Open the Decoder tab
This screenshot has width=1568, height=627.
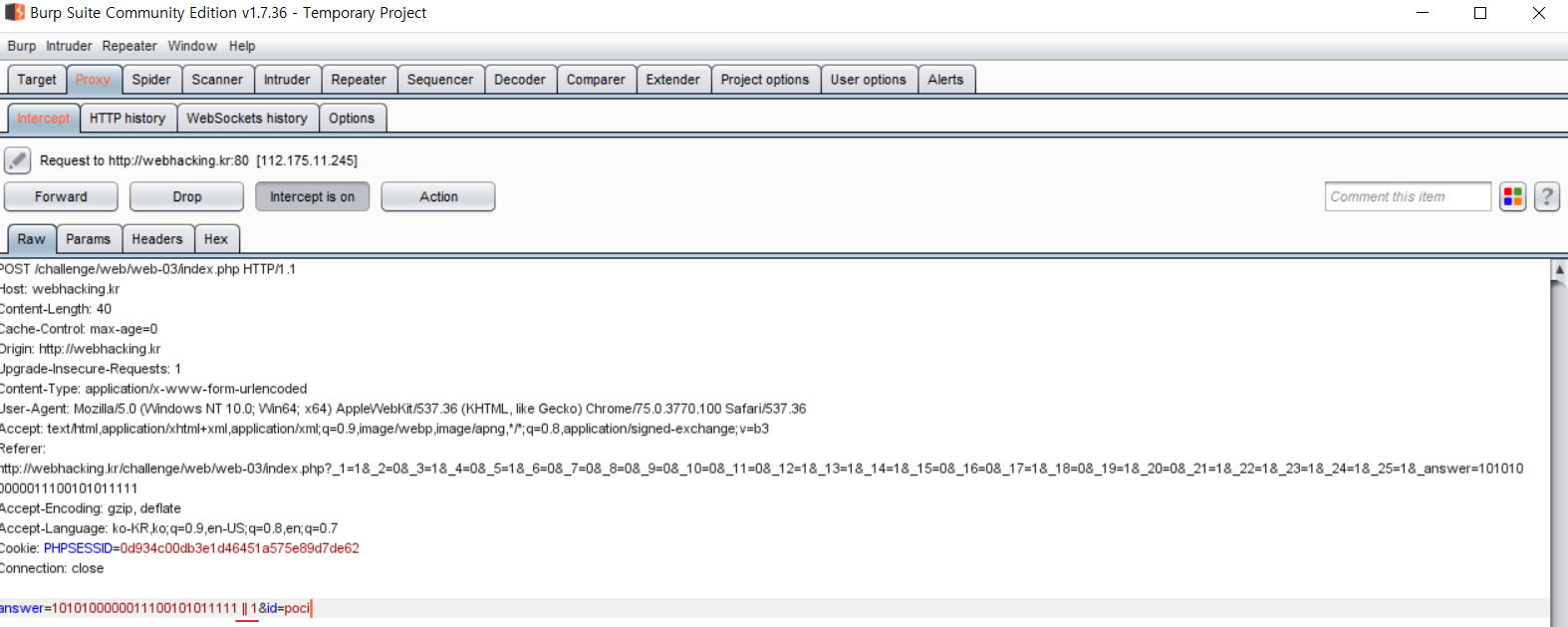(x=520, y=79)
